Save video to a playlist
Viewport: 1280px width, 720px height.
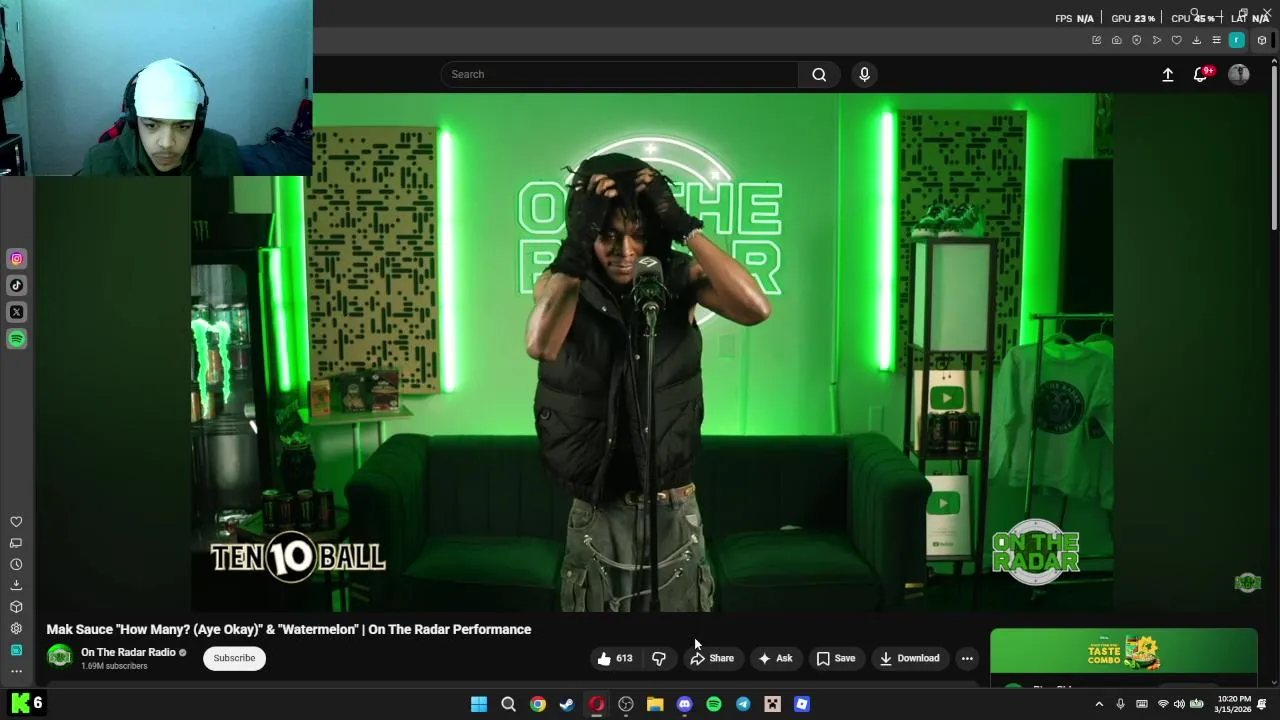(836, 658)
